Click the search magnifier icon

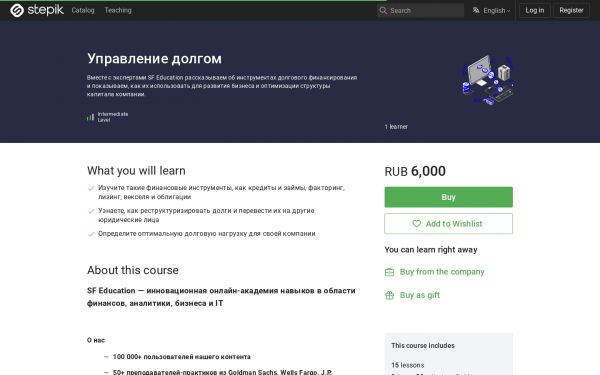(383, 10)
